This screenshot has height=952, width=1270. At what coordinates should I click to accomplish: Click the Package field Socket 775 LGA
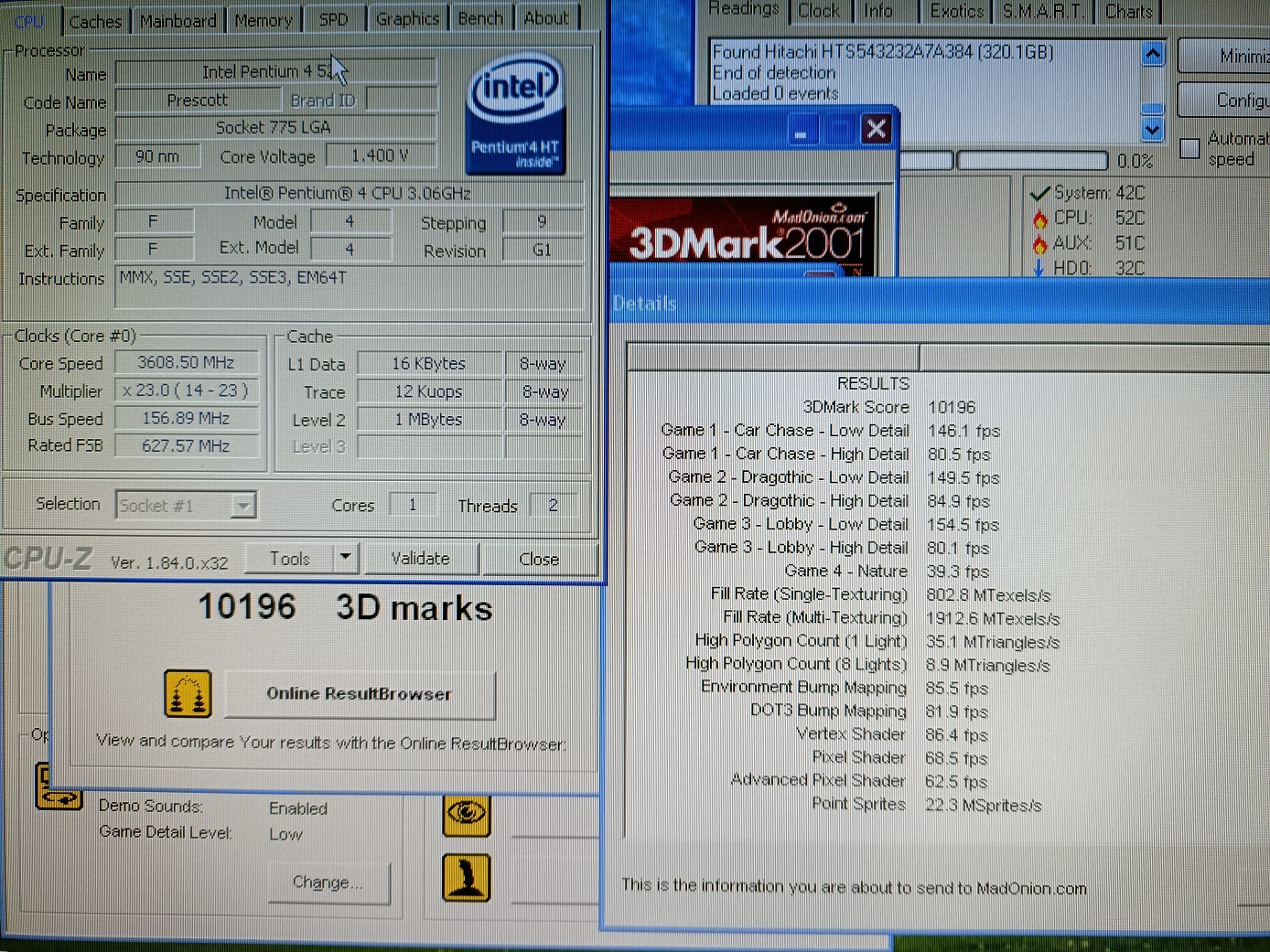[274, 128]
